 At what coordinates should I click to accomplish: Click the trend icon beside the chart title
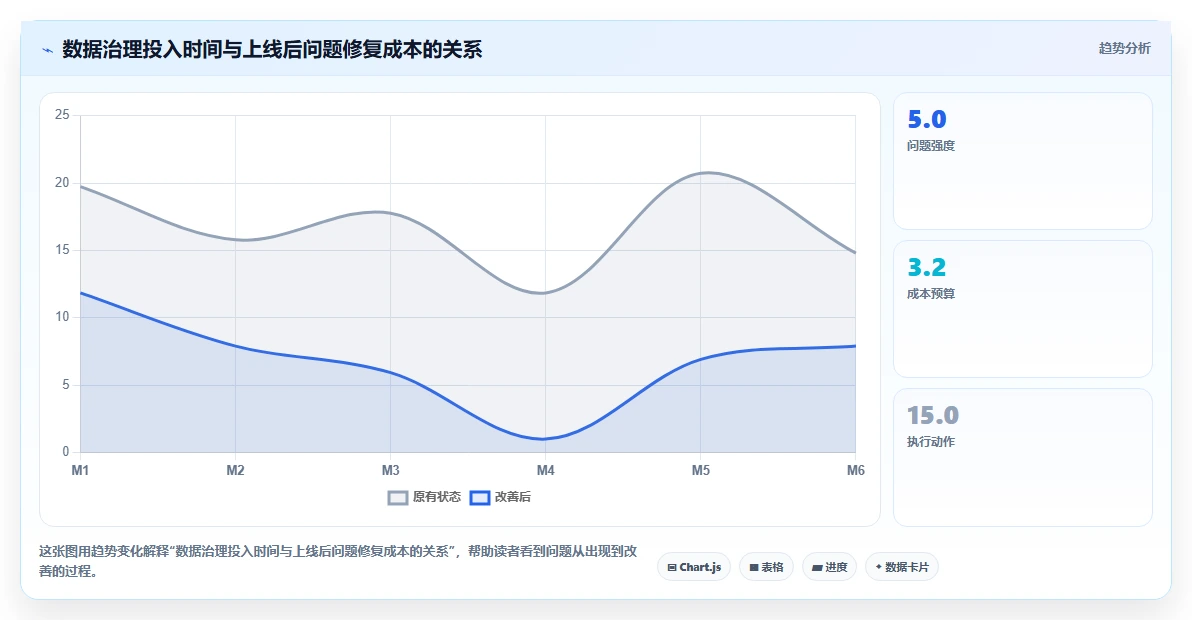48,51
